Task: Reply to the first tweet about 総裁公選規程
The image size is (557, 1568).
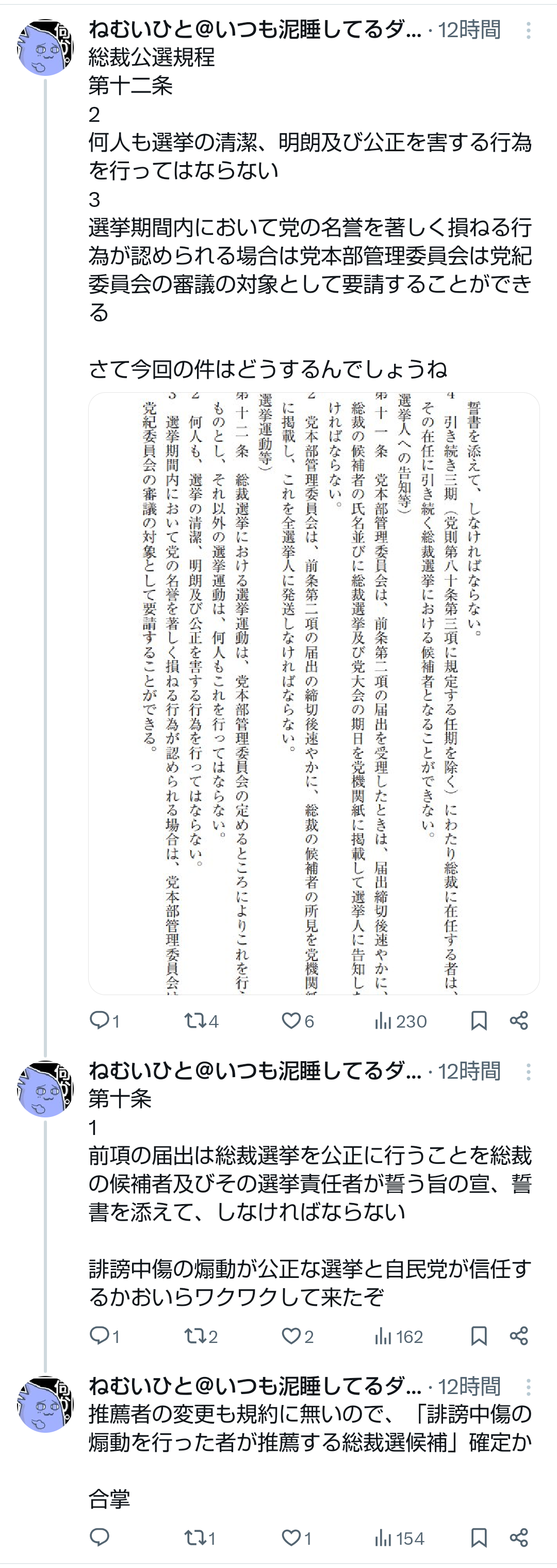Action: (99, 1020)
